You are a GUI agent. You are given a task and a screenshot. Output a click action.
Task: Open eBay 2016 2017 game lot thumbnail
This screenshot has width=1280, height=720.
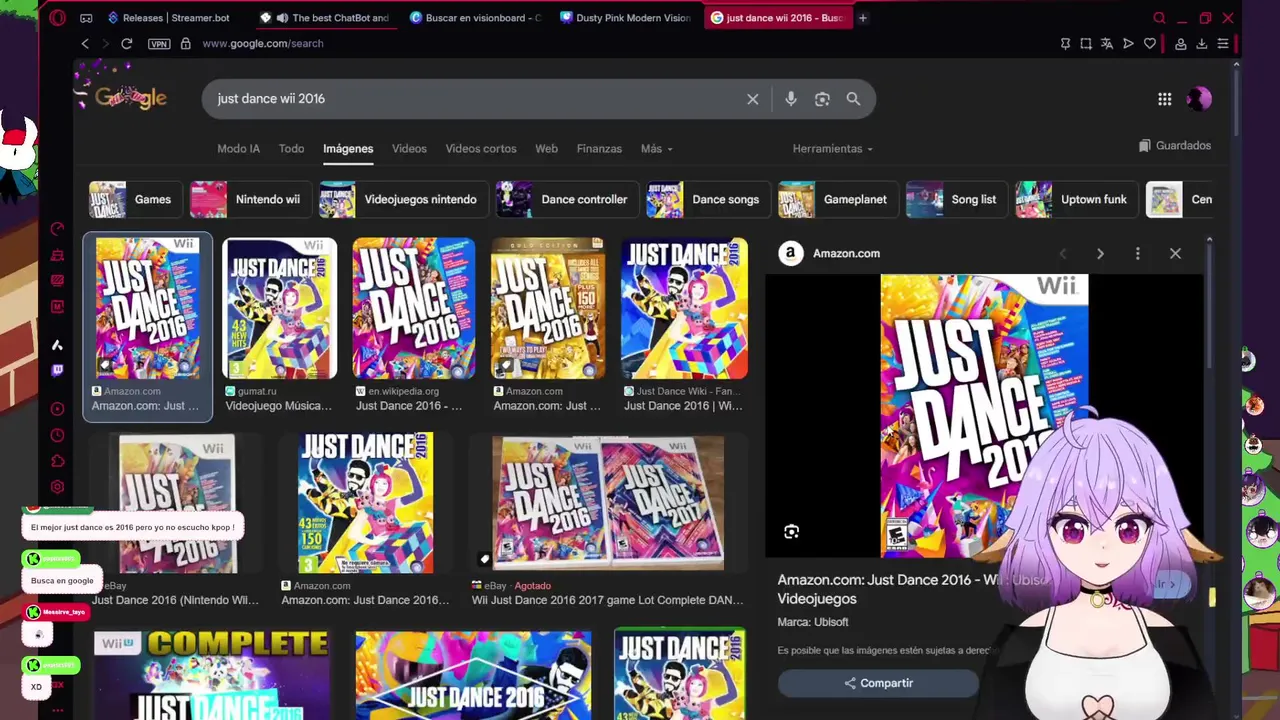(x=608, y=502)
